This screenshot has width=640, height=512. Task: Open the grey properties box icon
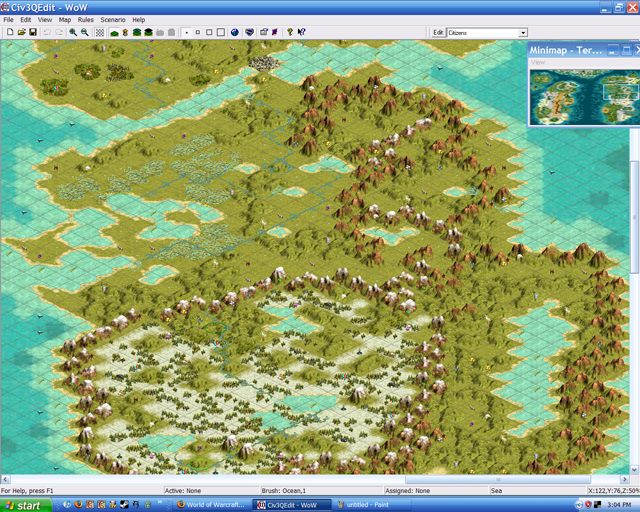pyautogui.click(x=264, y=32)
